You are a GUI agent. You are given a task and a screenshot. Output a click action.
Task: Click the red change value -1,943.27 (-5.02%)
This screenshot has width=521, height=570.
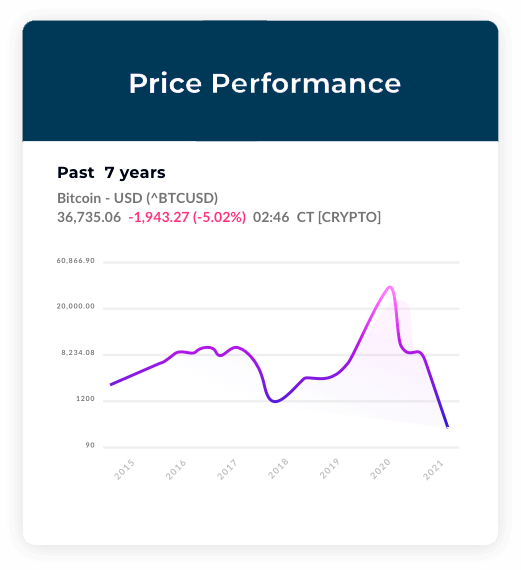187,217
